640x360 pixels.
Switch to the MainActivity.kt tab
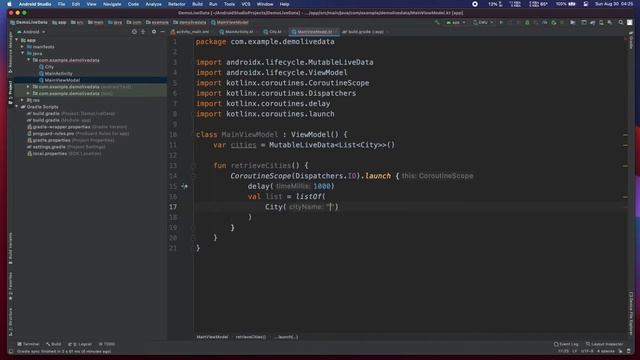click(236, 32)
